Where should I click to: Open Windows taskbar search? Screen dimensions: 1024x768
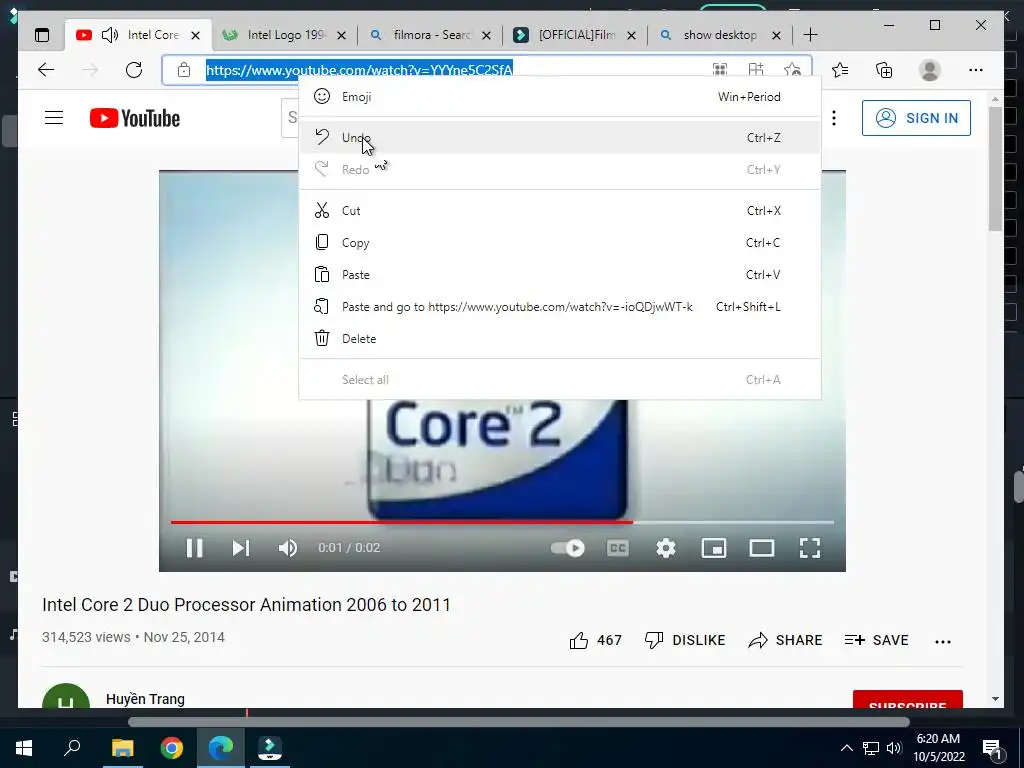click(x=72, y=748)
